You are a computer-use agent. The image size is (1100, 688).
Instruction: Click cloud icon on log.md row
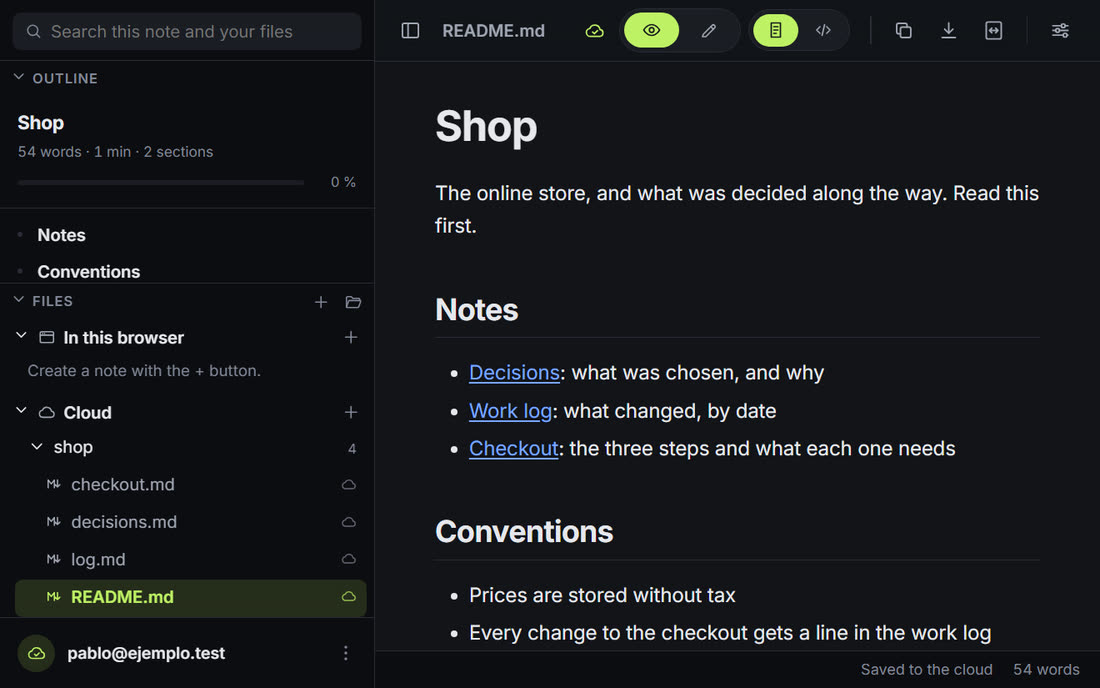pyautogui.click(x=349, y=559)
